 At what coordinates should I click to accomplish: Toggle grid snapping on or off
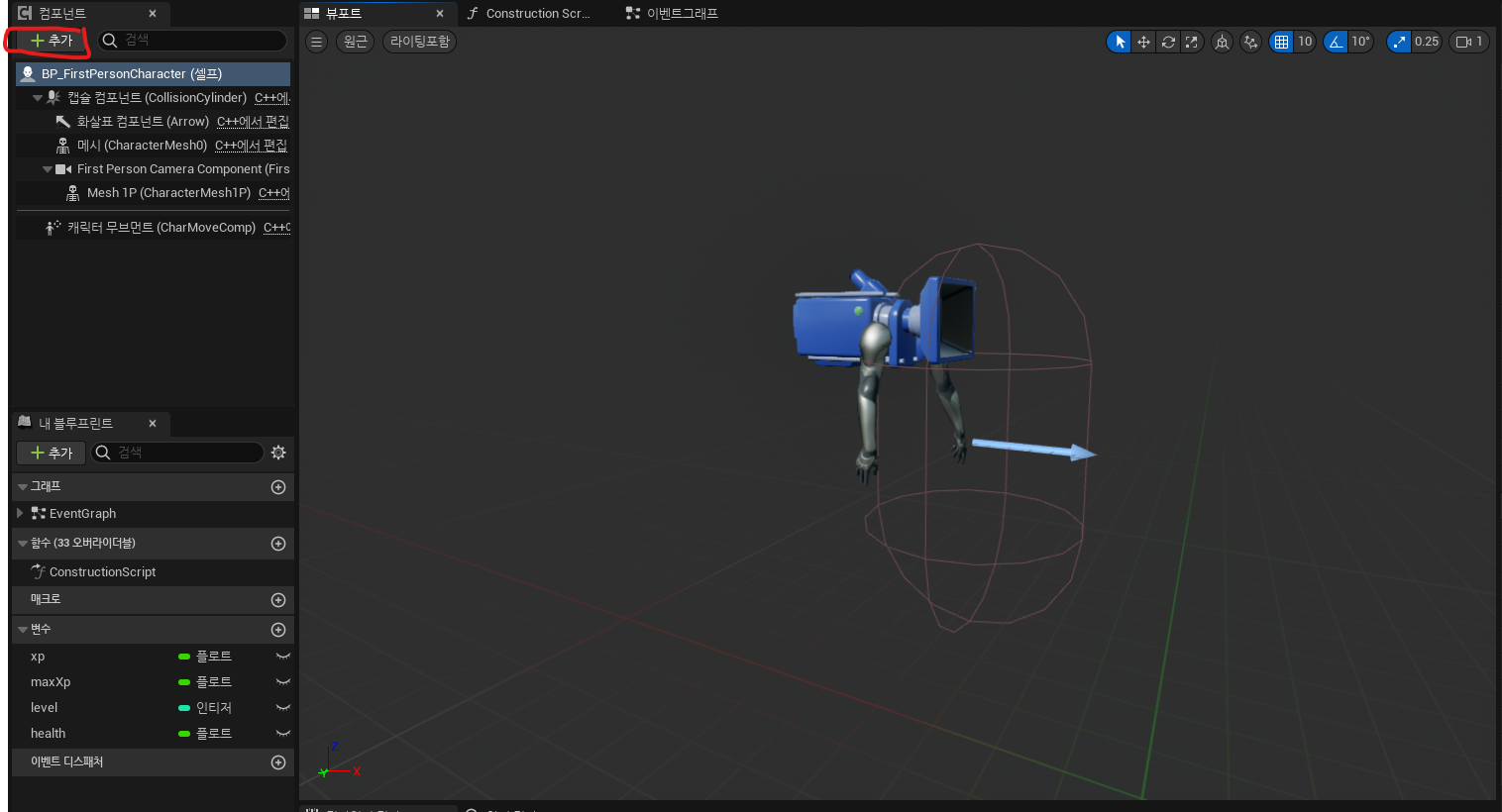coord(1281,42)
